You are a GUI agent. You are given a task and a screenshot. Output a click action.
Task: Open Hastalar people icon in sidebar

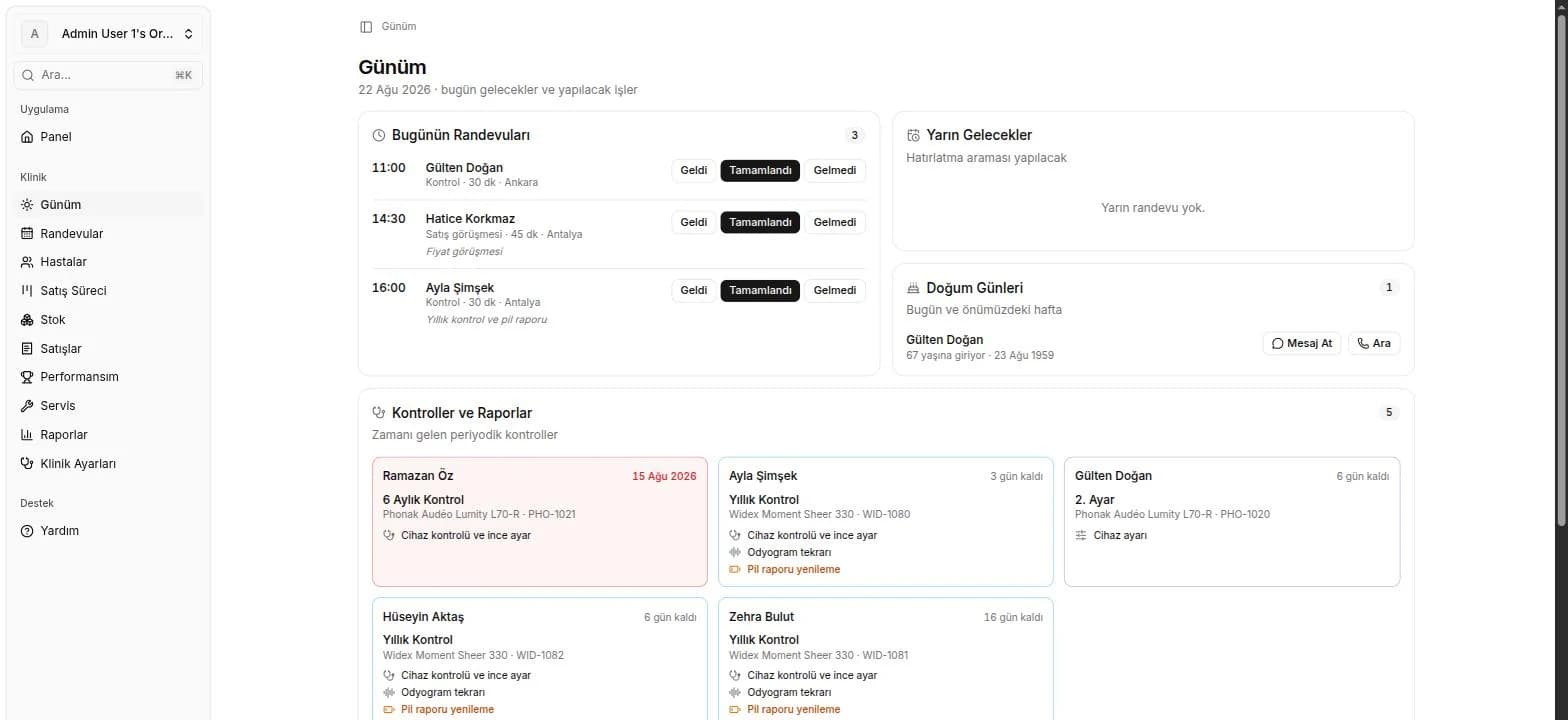tap(27, 262)
